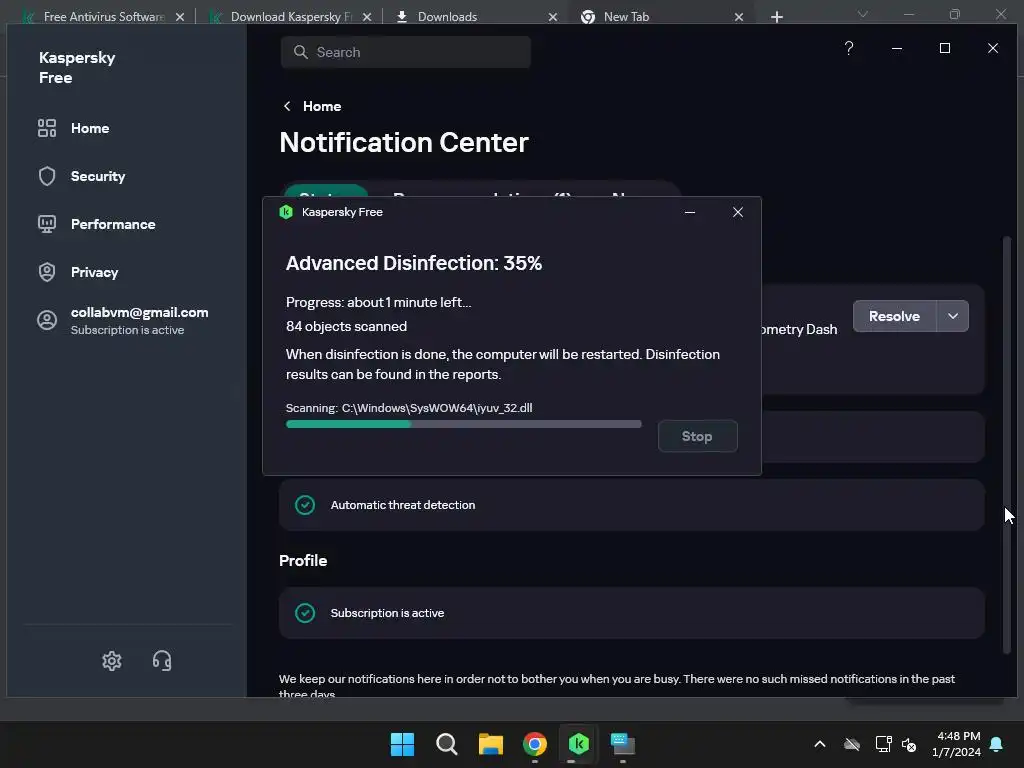The height and width of the screenshot is (768, 1024).
Task: Open the Performance monitor icon
Action: pyautogui.click(x=47, y=224)
